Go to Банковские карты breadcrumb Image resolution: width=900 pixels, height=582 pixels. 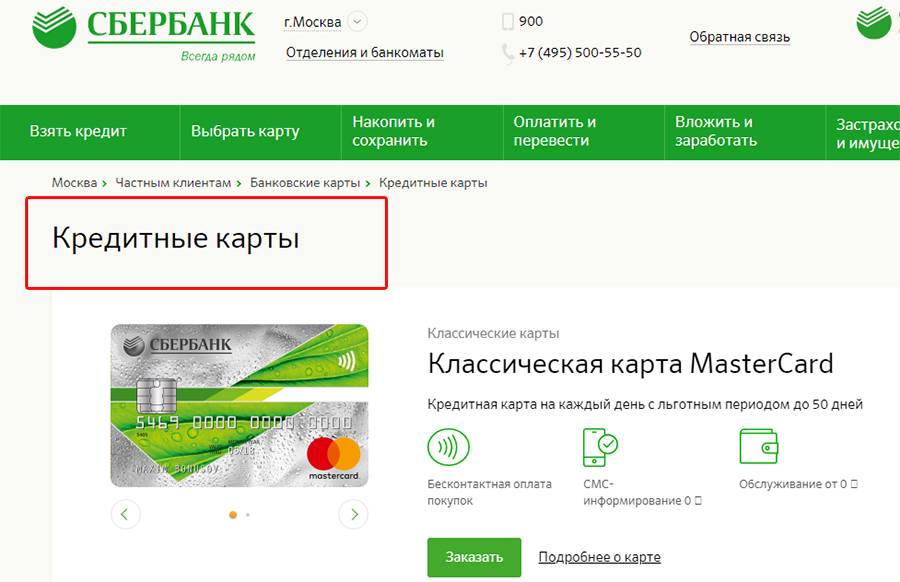click(305, 183)
